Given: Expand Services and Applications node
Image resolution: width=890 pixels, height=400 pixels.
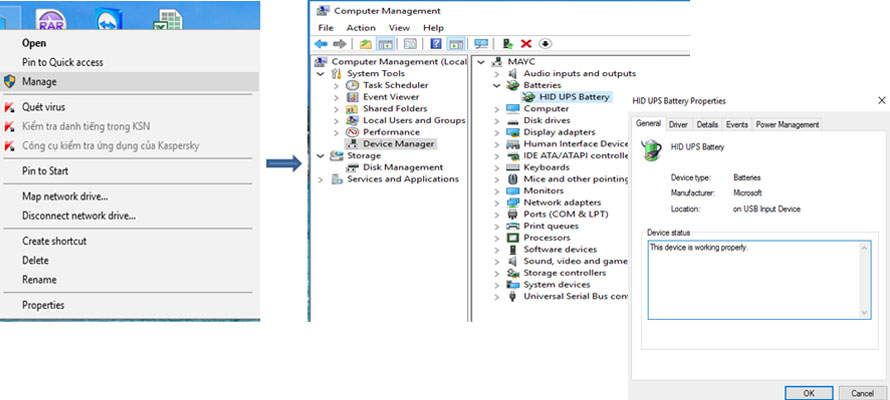Looking at the screenshot, I should point(321,179).
